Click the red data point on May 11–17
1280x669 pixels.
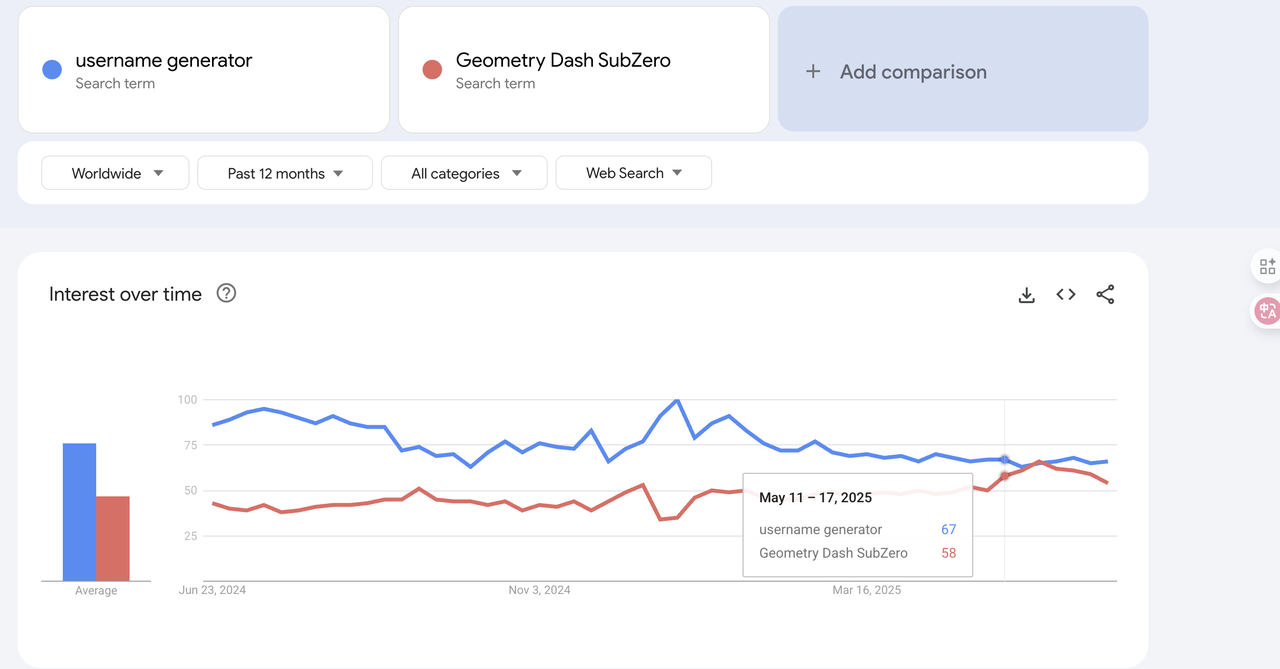coord(1004,476)
